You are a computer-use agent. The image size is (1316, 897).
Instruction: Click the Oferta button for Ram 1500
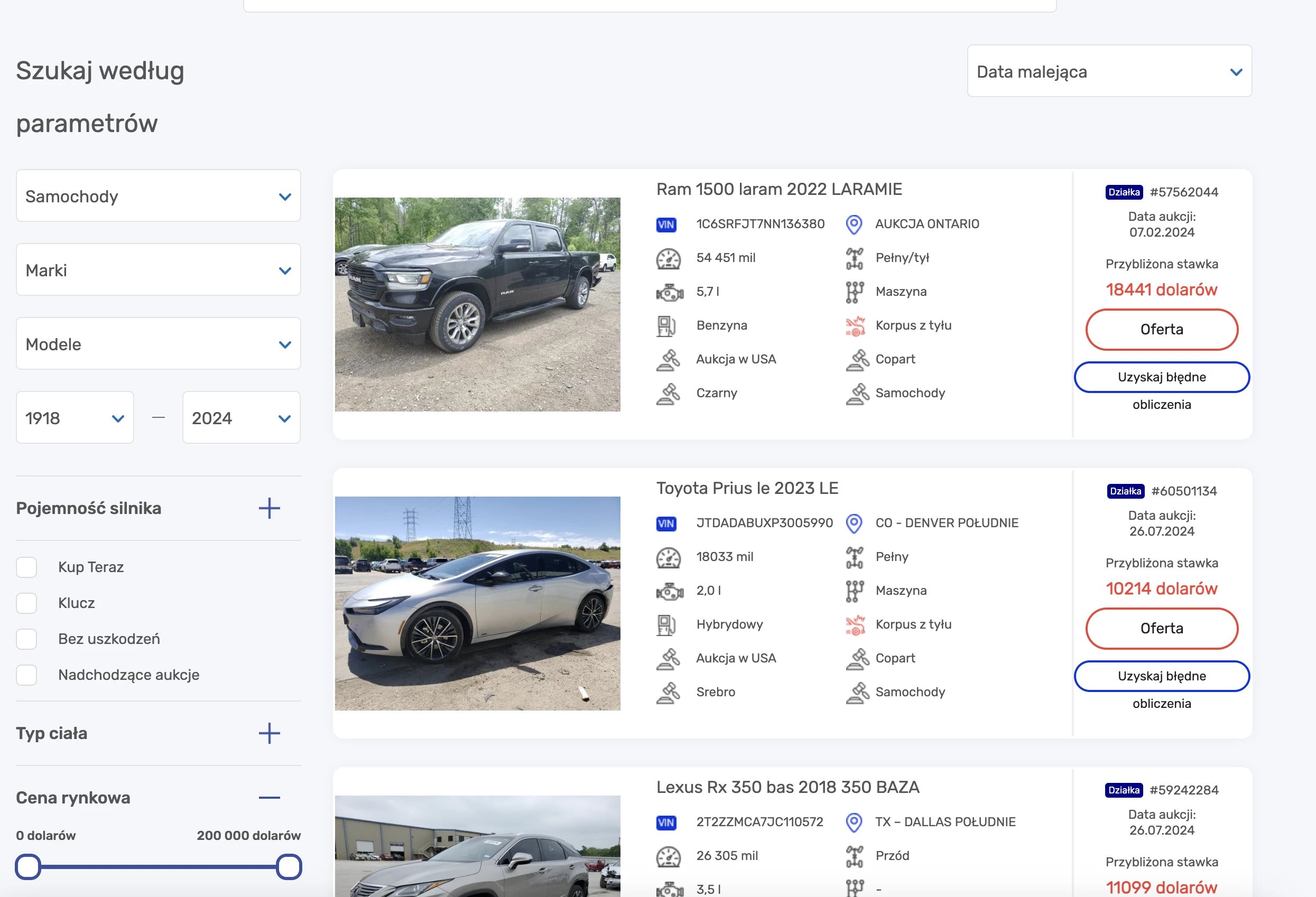[x=1162, y=330]
